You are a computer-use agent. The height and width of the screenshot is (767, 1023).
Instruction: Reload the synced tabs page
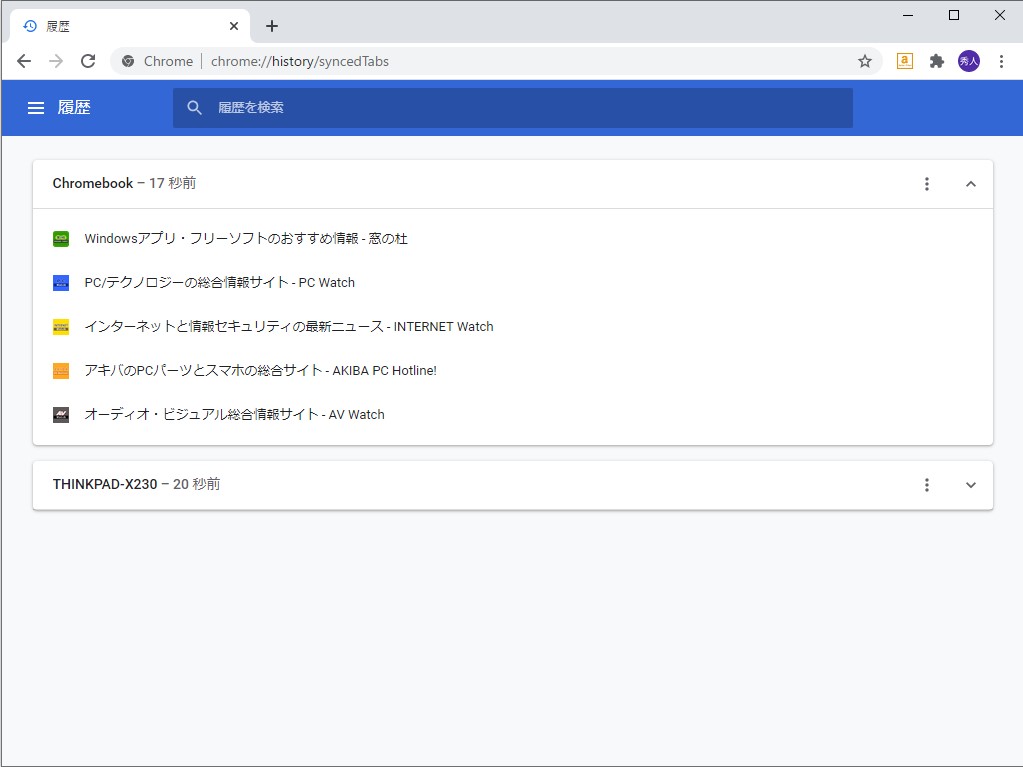pos(88,61)
